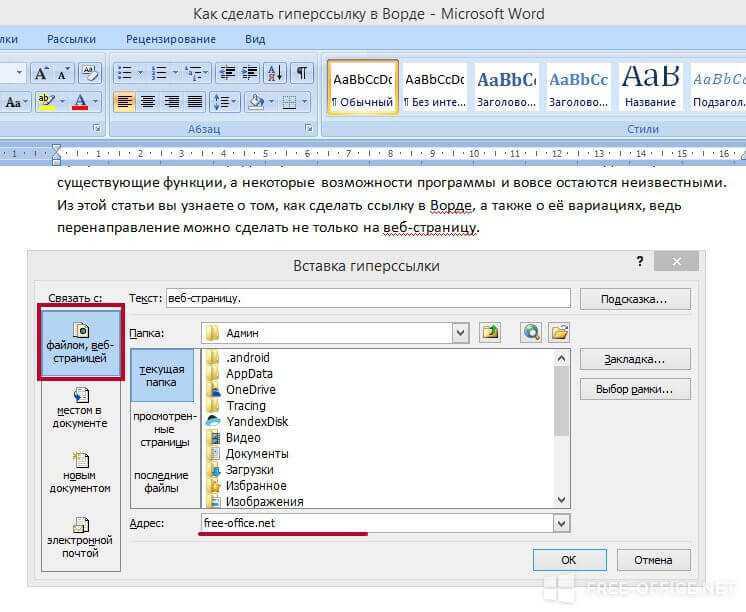The image size is (746, 612).
Task: Open the Папка Админ dropdown
Action: click(x=460, y=333)
